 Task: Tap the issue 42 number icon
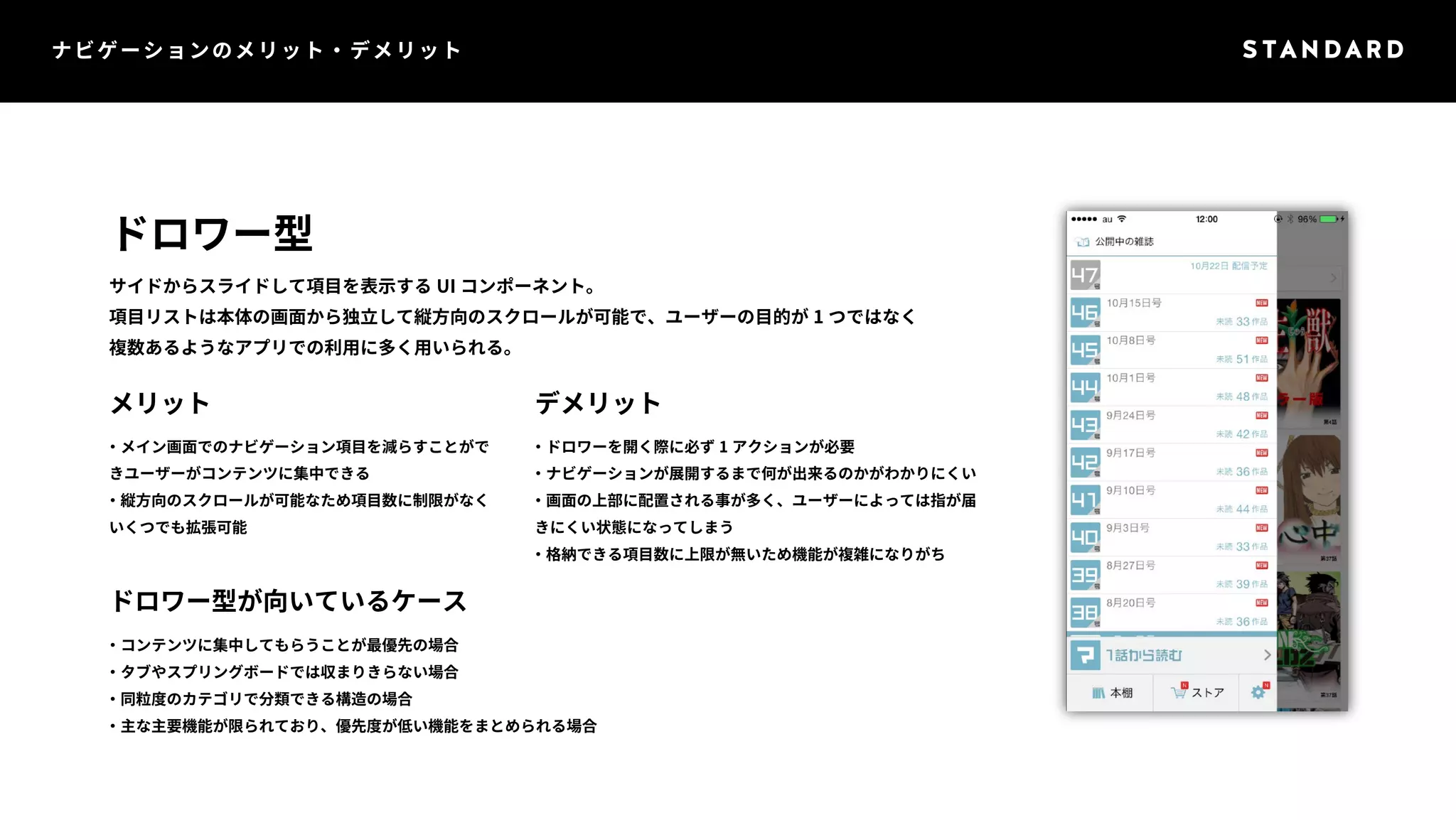(1085, 463)
